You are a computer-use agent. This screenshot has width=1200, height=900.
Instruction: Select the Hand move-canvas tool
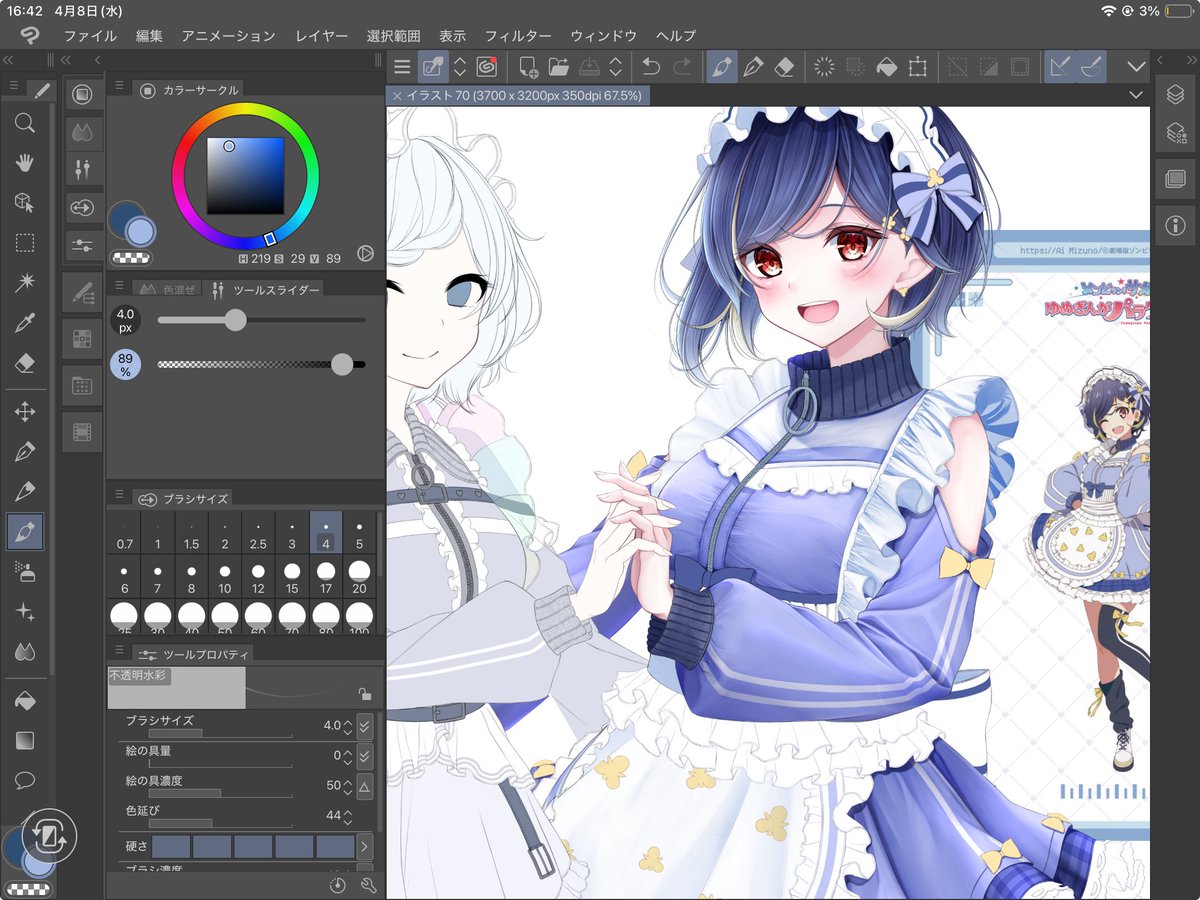point(25,162)
